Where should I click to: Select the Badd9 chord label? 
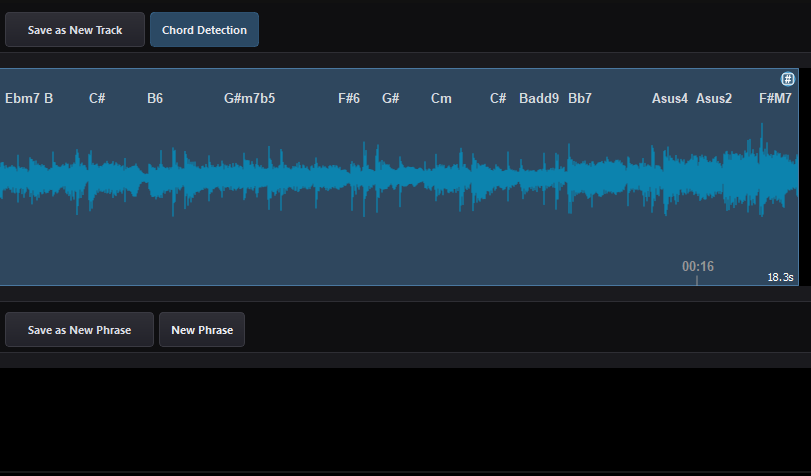pos(539,98)
